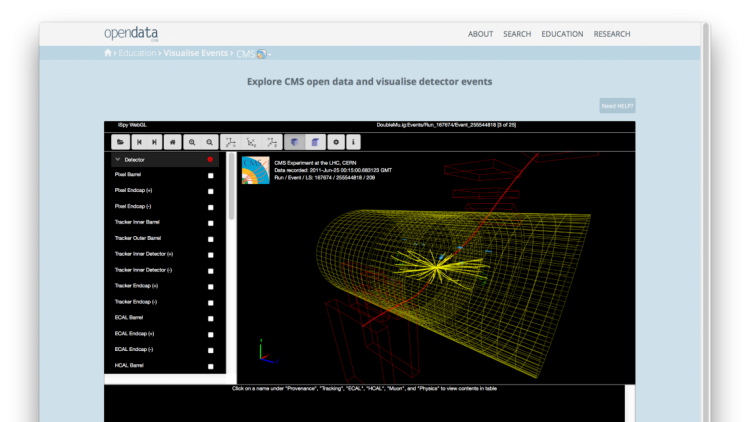This screenshot has width=750, height=422.
Task: Open iSpy settings gear
Action: click(336, 142)
